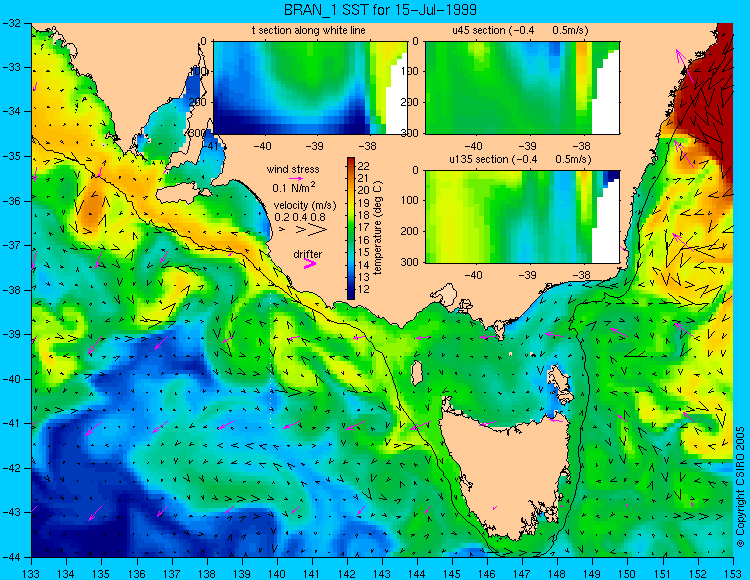Click latitude label '-34' on the left axis
The image size is (750, 580).
coord(11,112)
